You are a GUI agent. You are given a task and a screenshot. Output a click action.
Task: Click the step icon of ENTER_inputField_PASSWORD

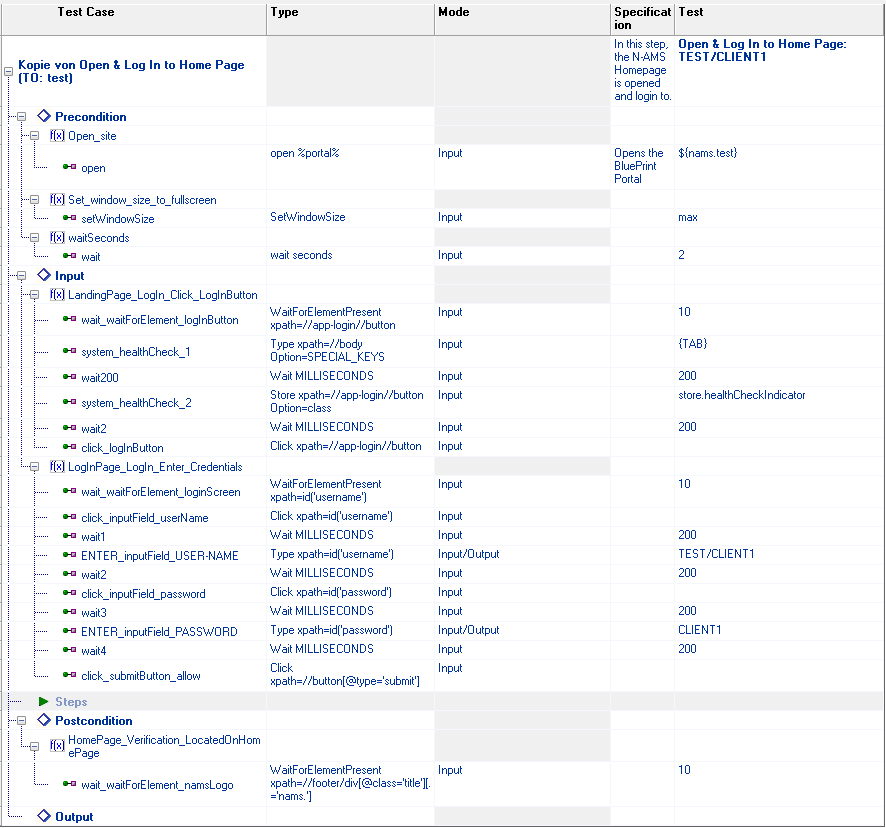click(x=70, y=630)
